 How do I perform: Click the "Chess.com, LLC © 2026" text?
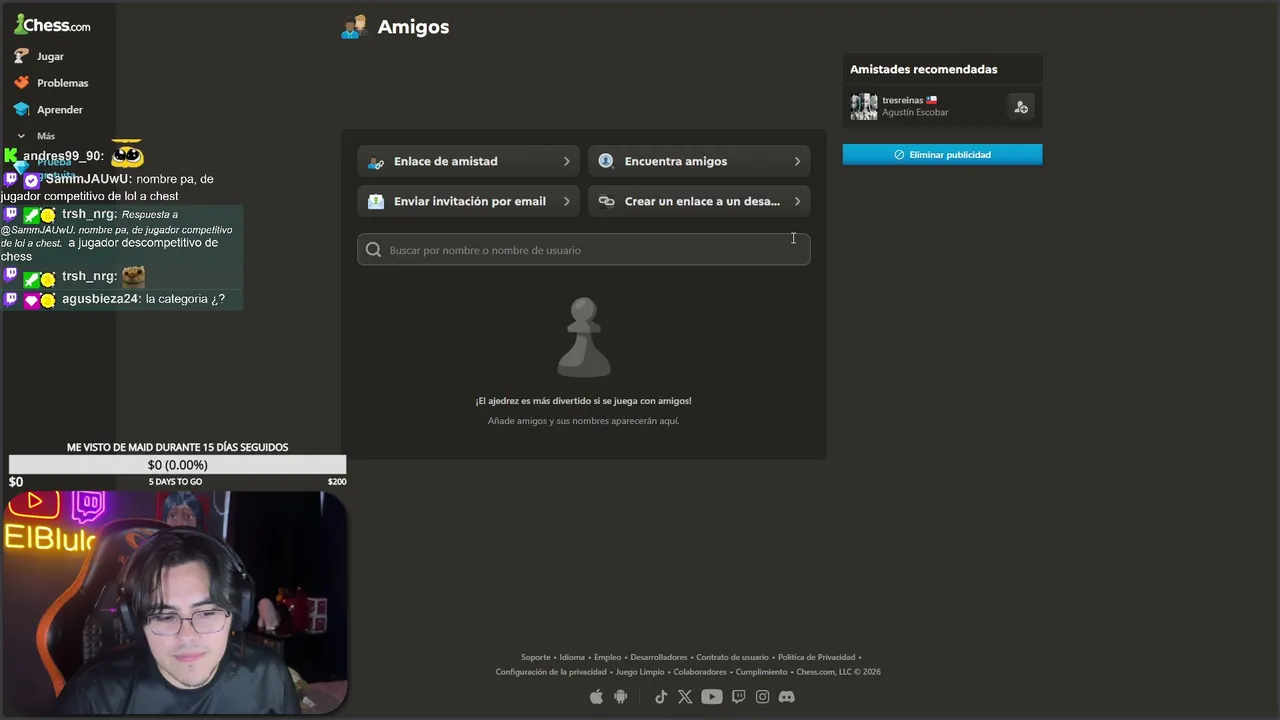tap(839, 672)
